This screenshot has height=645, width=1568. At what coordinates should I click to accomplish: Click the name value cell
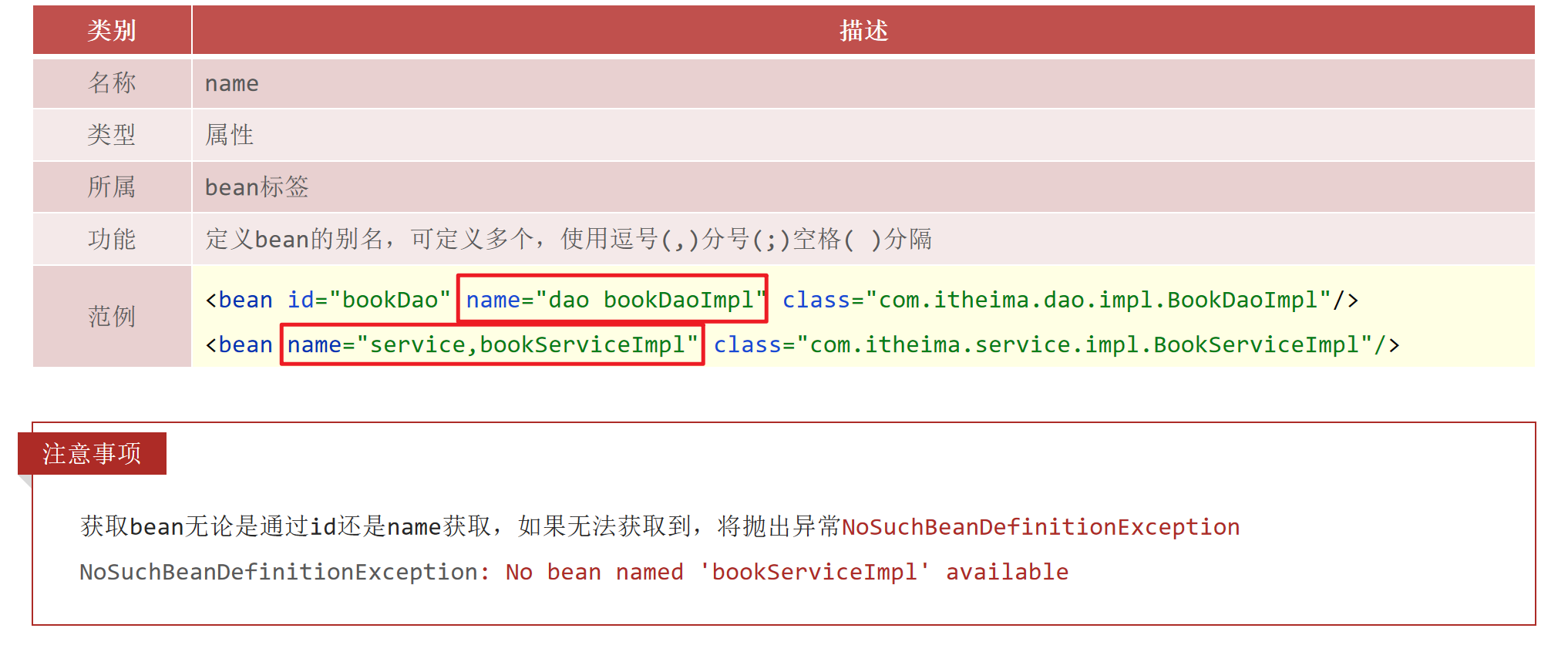[863, 82]
